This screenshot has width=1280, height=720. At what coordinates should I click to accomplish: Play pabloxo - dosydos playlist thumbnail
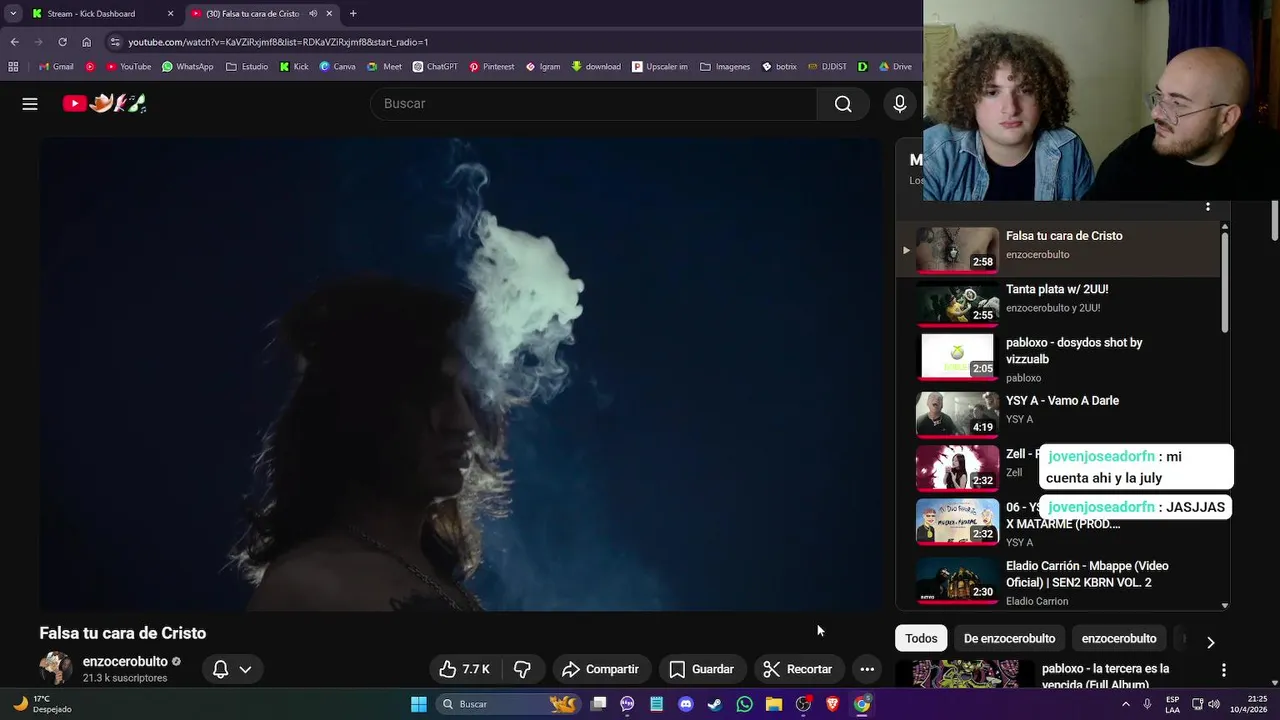(957, 356)
